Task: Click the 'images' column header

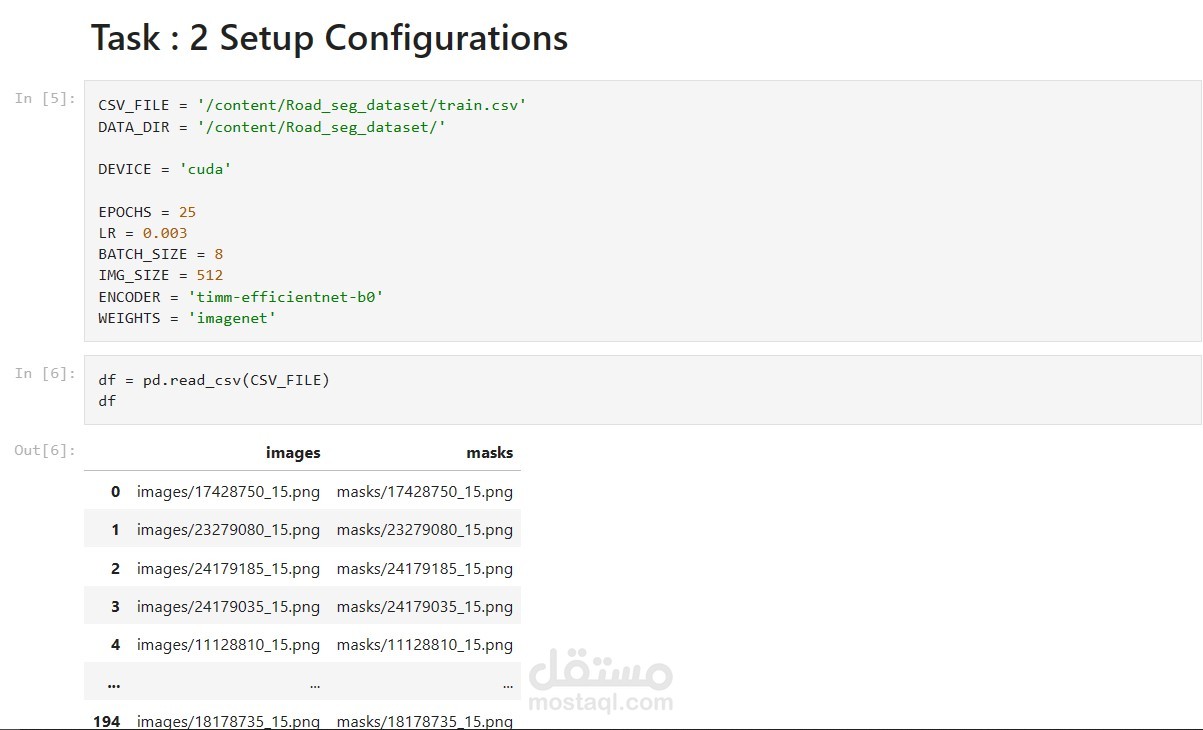Action: point(293,453)
